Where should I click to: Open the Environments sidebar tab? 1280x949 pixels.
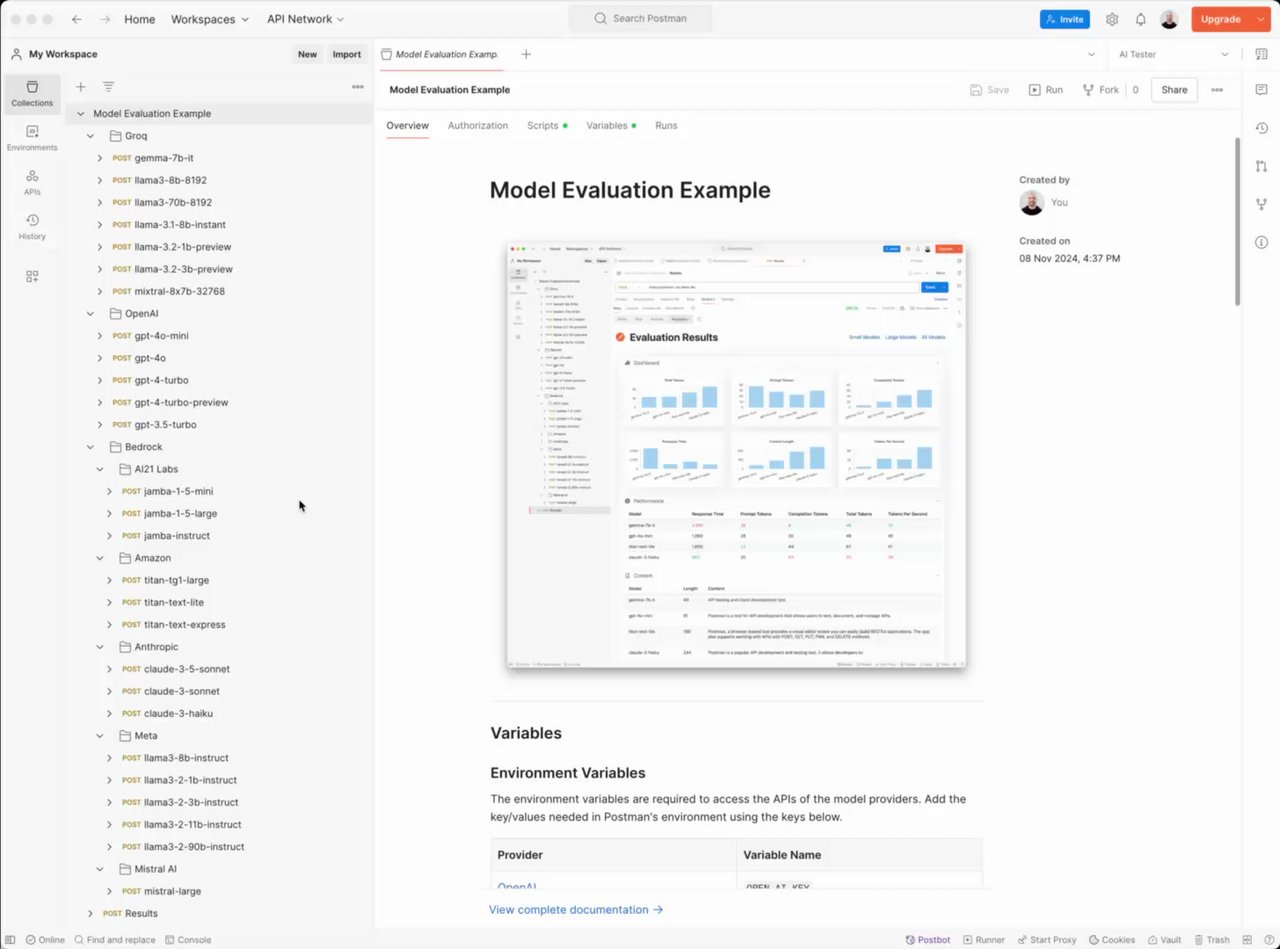pyautogui.click(x=32, y=138)
